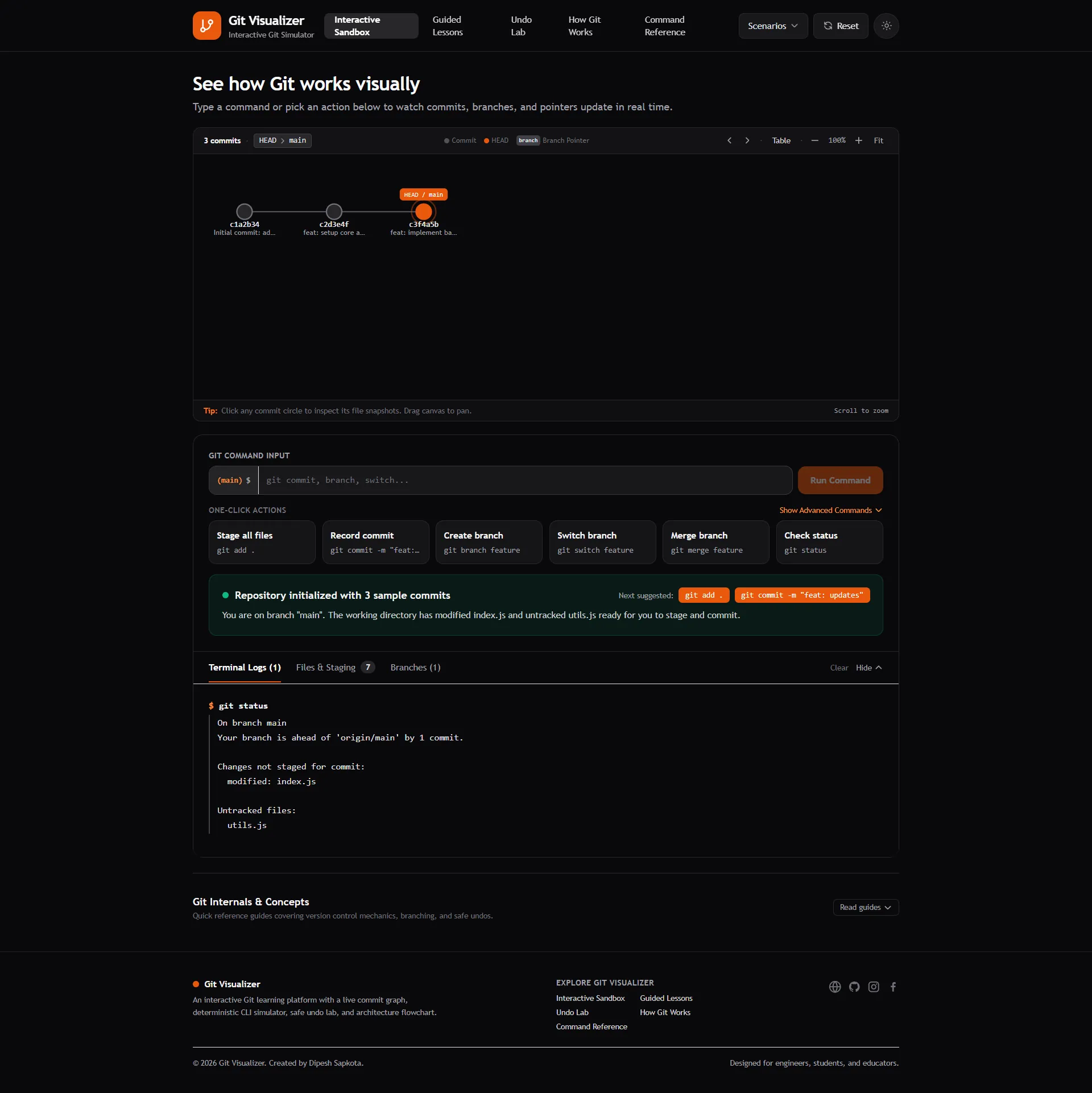Clear the terminal logs
This screenshot has width=1092, height=1093.
pos(839,668)
